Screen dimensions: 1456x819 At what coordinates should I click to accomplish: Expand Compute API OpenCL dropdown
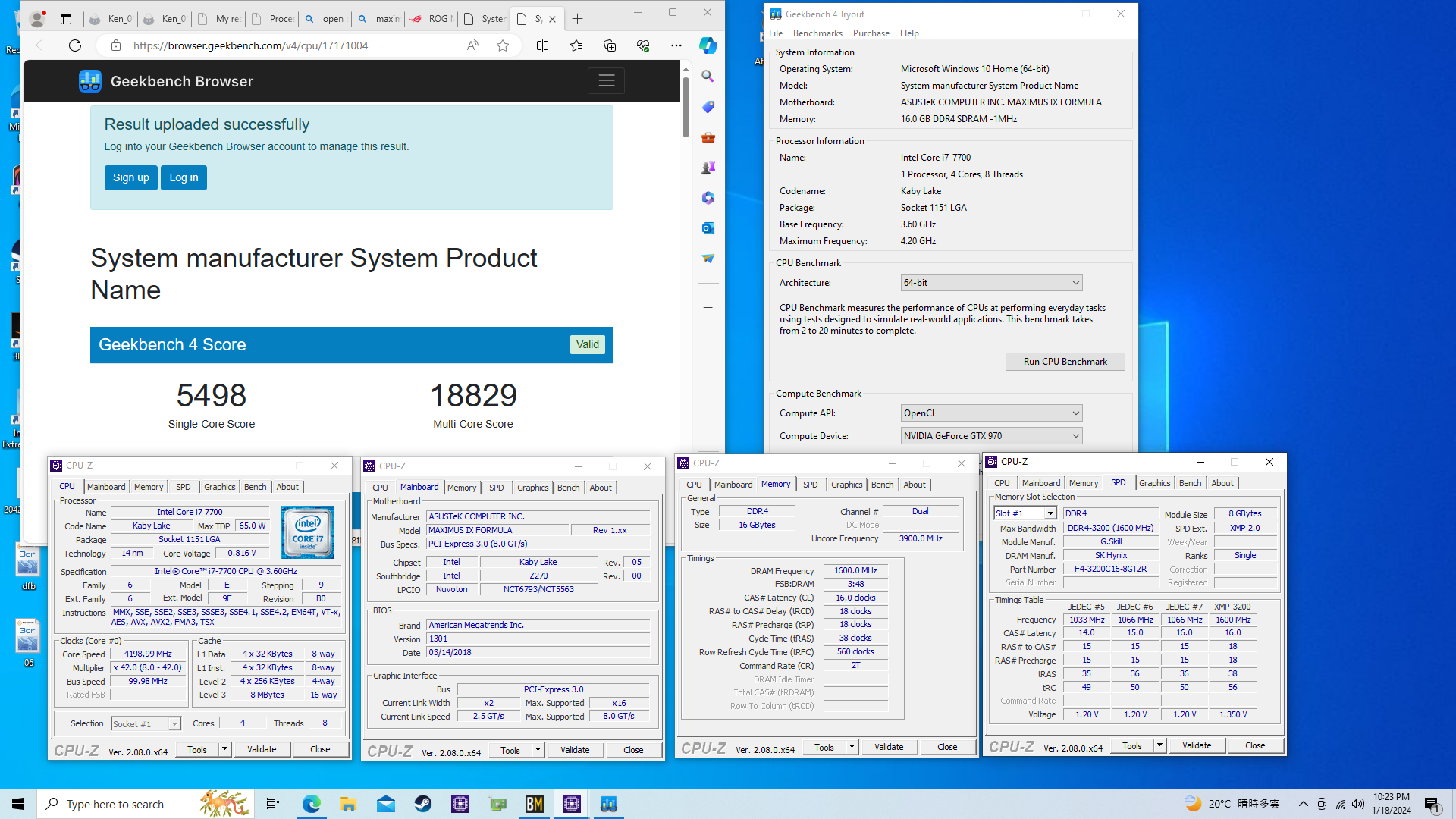(x=991, y=413)
